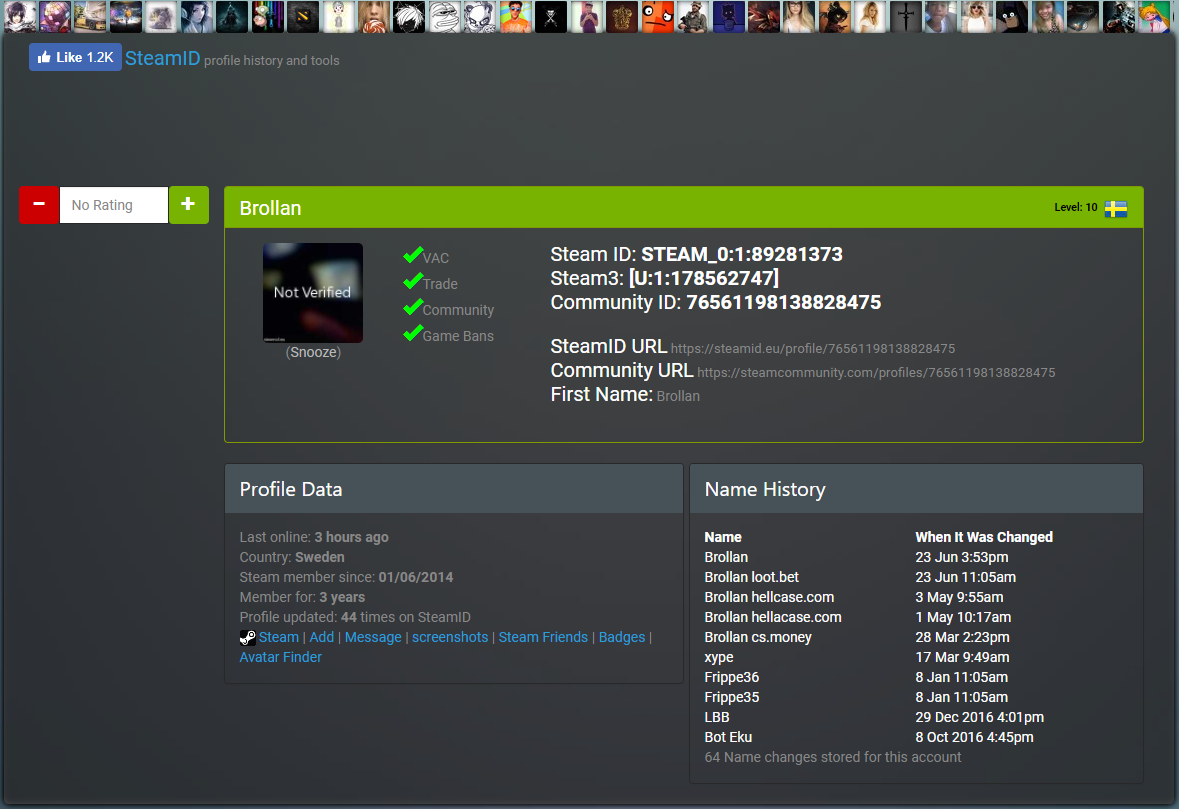Click the 'Brollan loot.bet' name history entry
Screen dimensions: 1179x809
751,577
